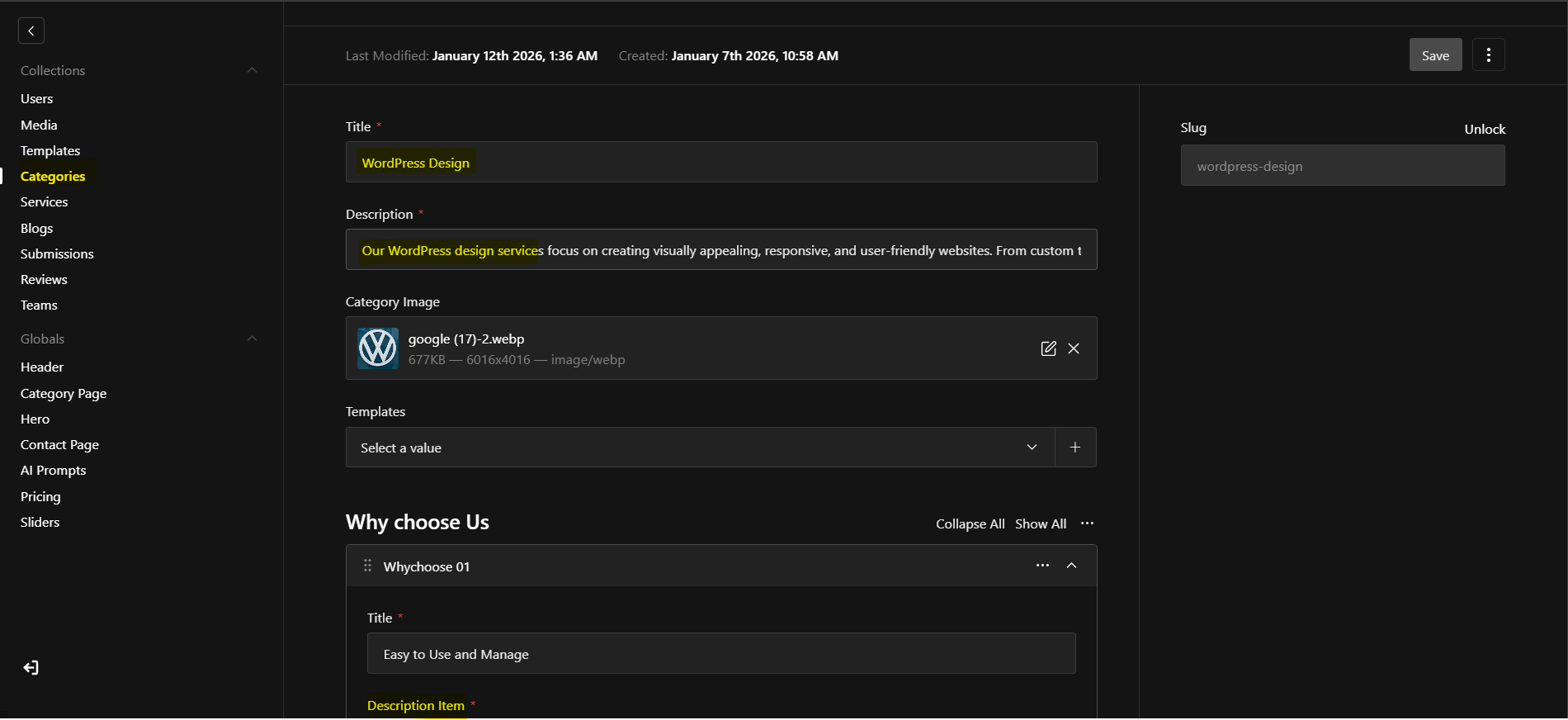Grab the Whychoose 01 drag handle
This screenshot has height=720, width=1568.
[x=367, y=566]
